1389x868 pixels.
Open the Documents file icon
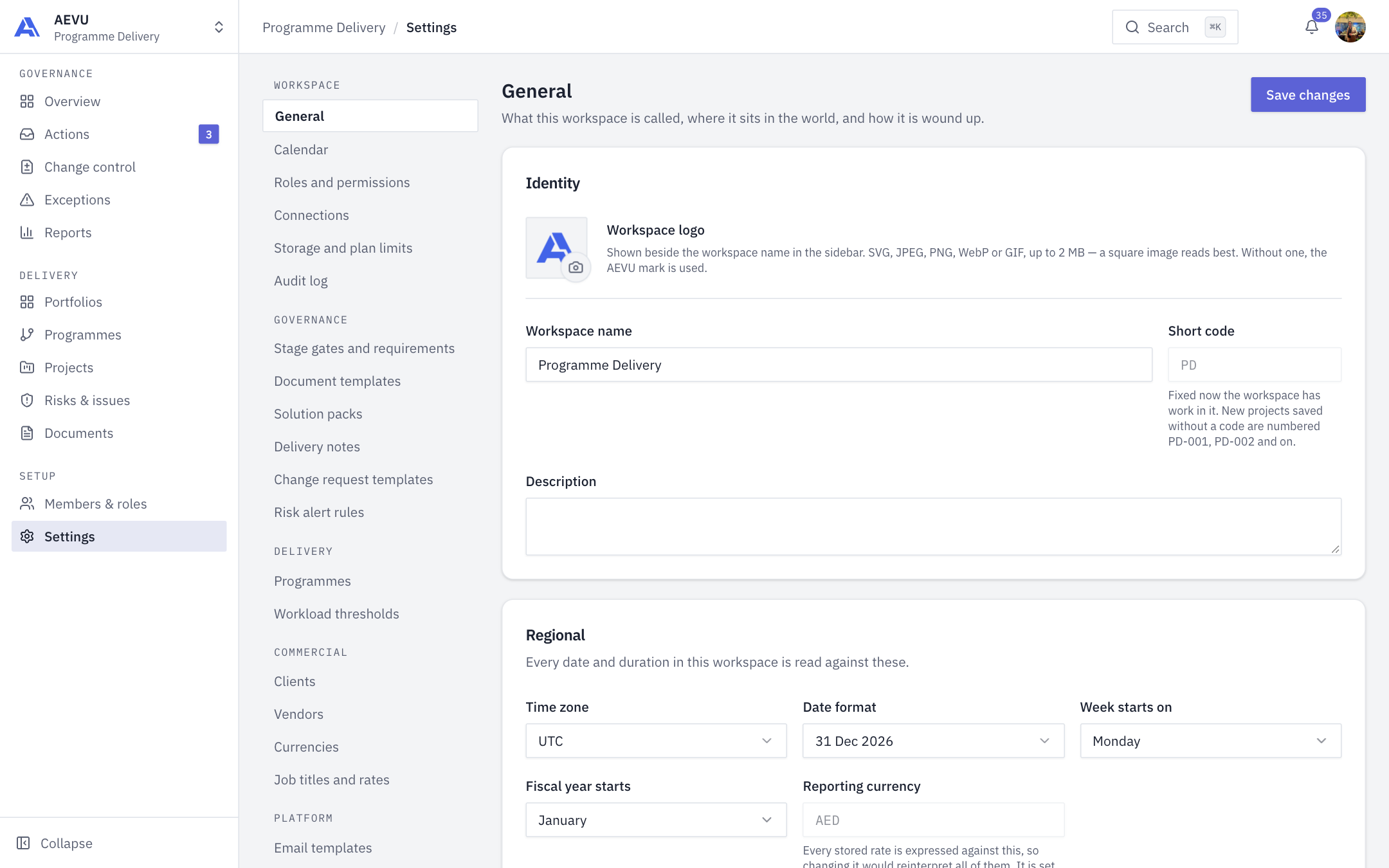tap(27, 433)
